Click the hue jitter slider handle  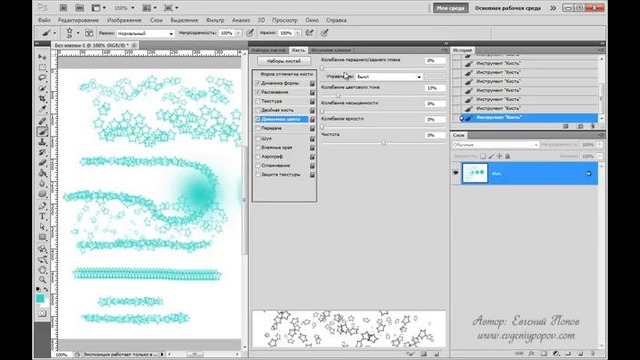point(338,96)
